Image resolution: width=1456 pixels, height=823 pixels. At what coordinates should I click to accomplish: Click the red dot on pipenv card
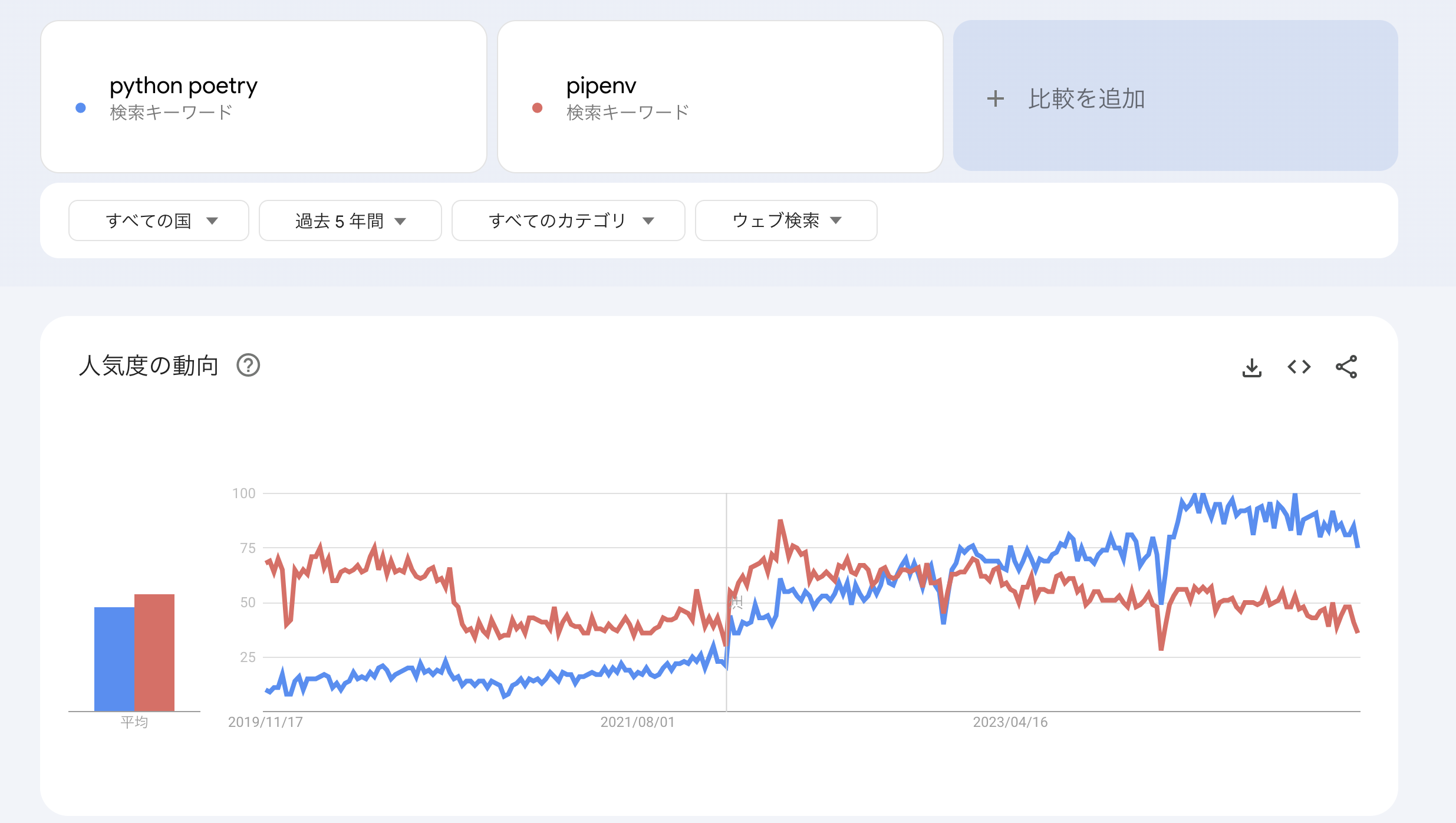(536, 107)
